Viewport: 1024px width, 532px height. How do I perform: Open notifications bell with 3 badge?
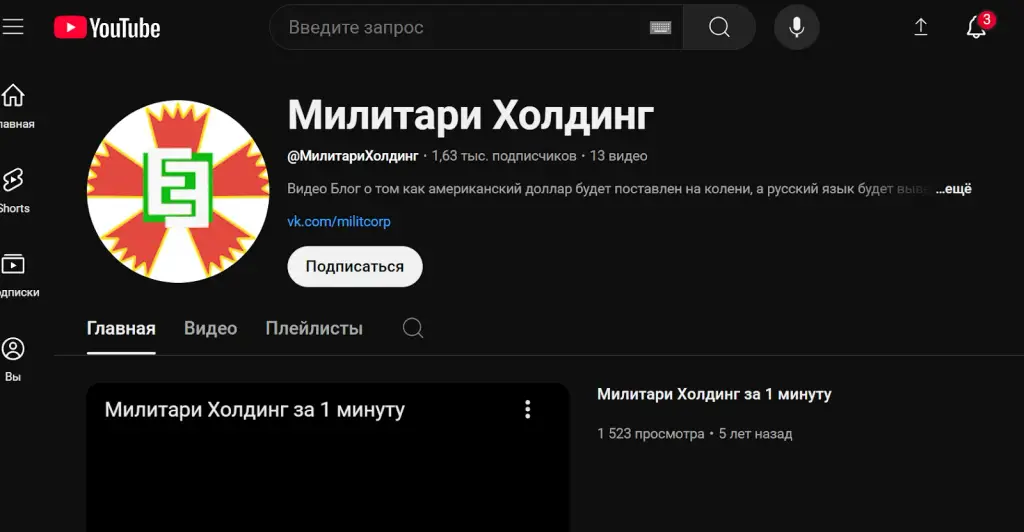978,26
